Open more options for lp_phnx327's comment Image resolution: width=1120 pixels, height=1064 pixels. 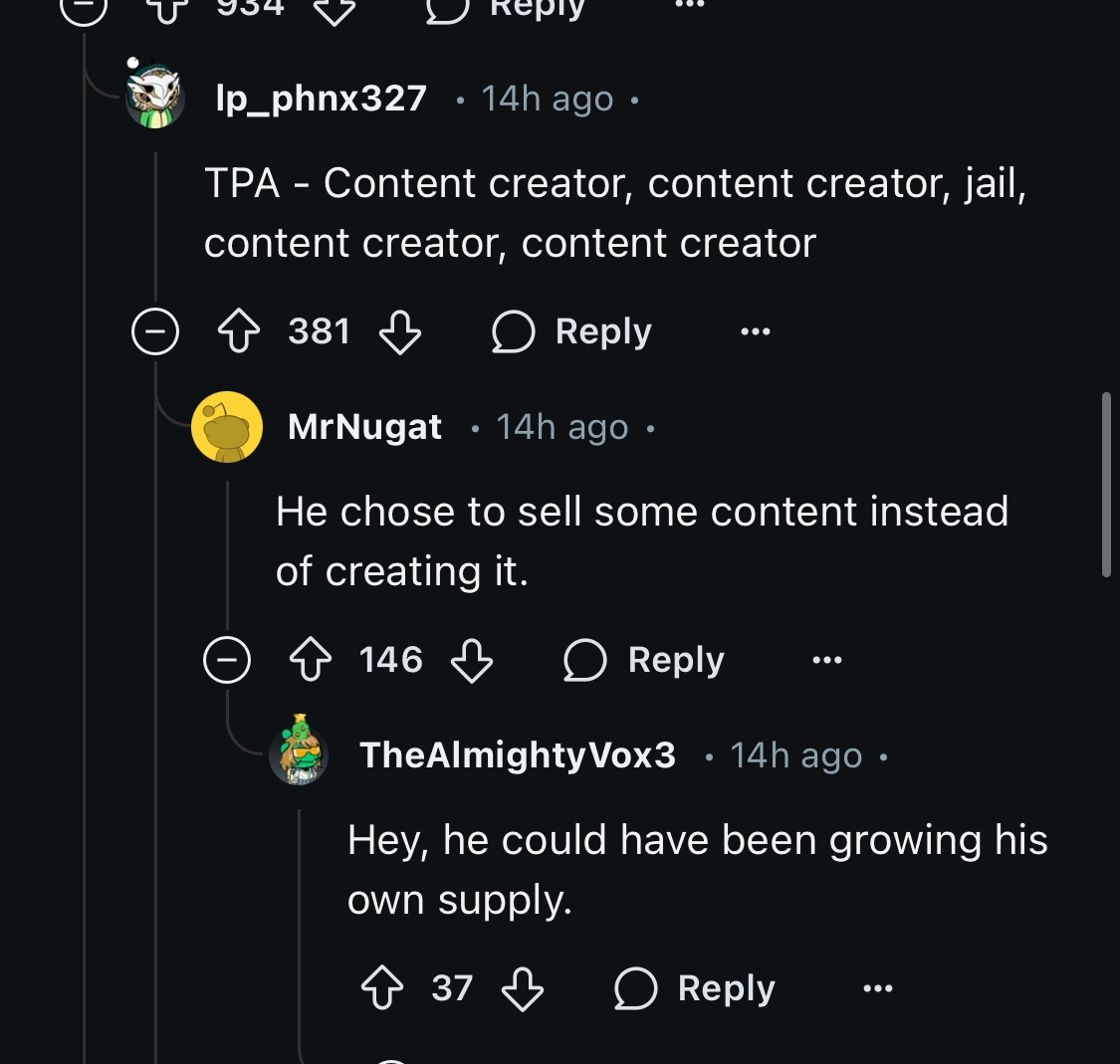[755, 331]
